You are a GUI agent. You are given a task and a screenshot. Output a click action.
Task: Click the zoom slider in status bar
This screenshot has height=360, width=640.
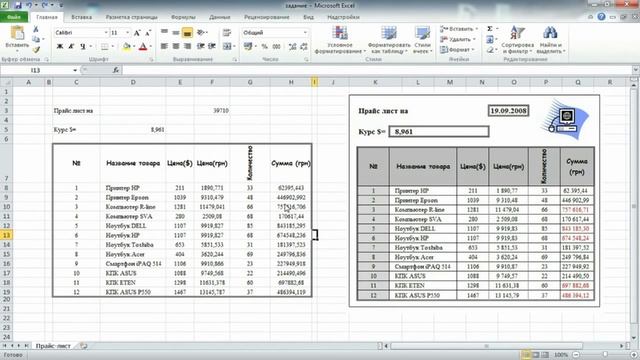click(605, 355)
